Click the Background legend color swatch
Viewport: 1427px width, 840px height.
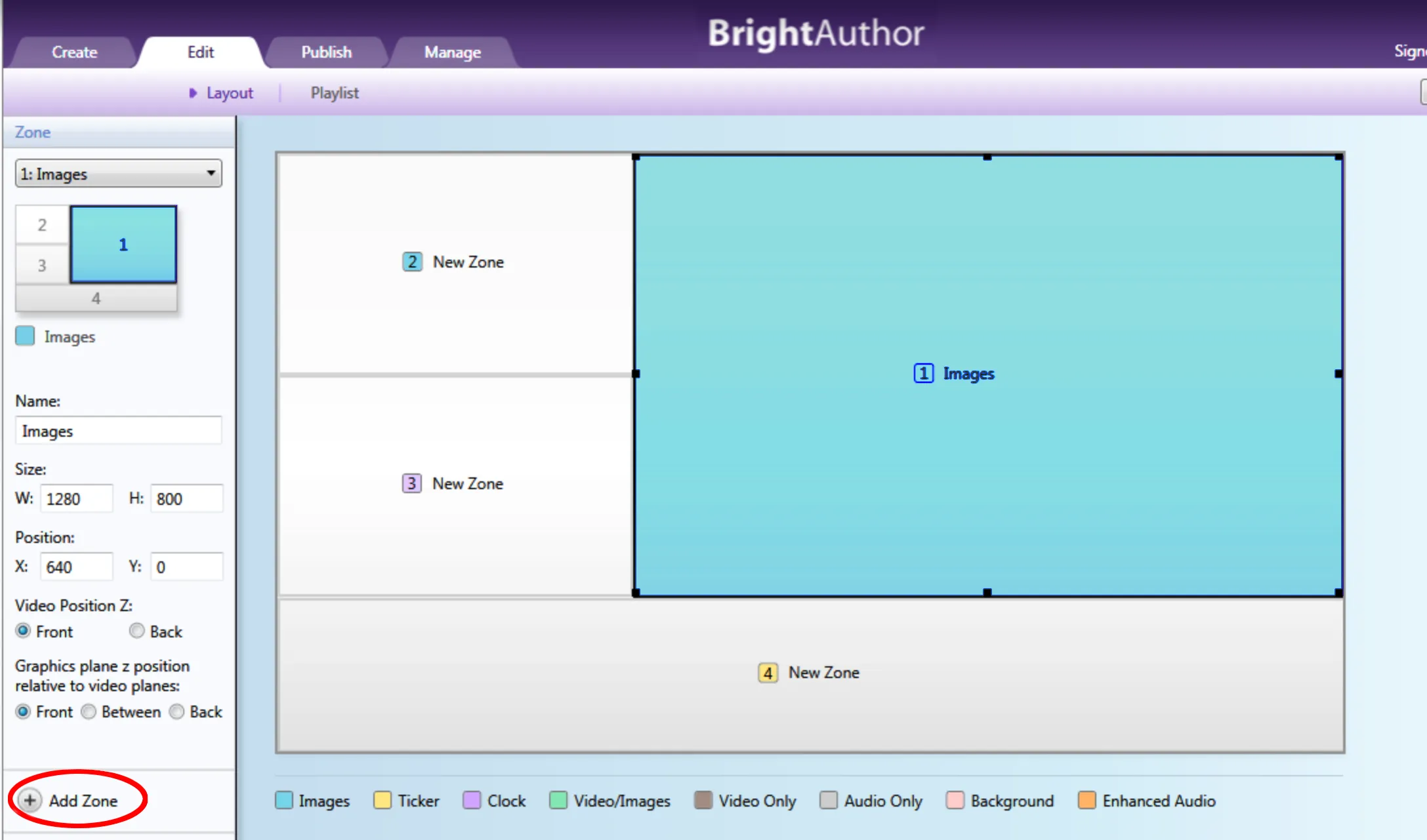pos(955,801)
